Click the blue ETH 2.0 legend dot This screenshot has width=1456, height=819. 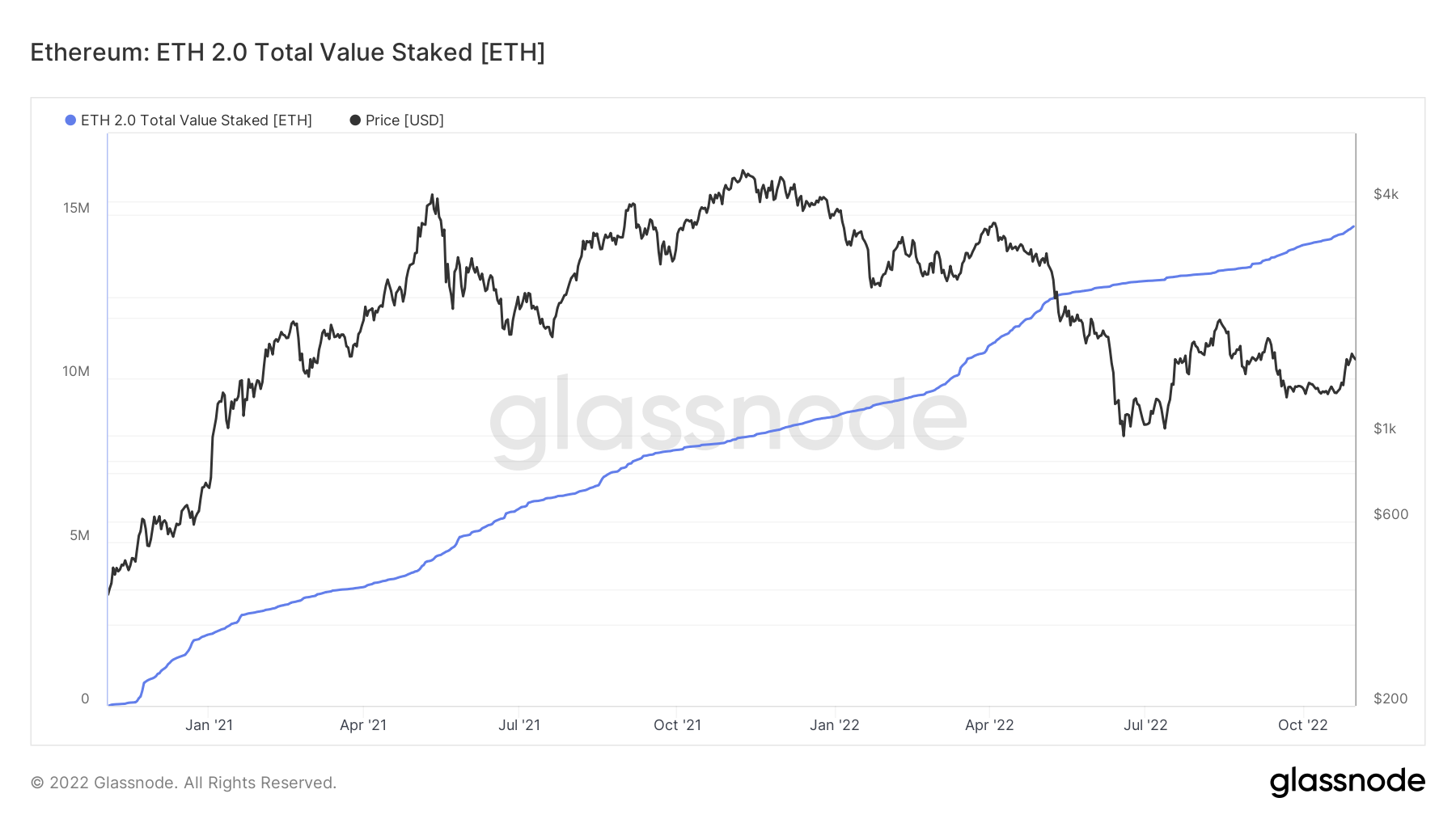click(70, 120)
